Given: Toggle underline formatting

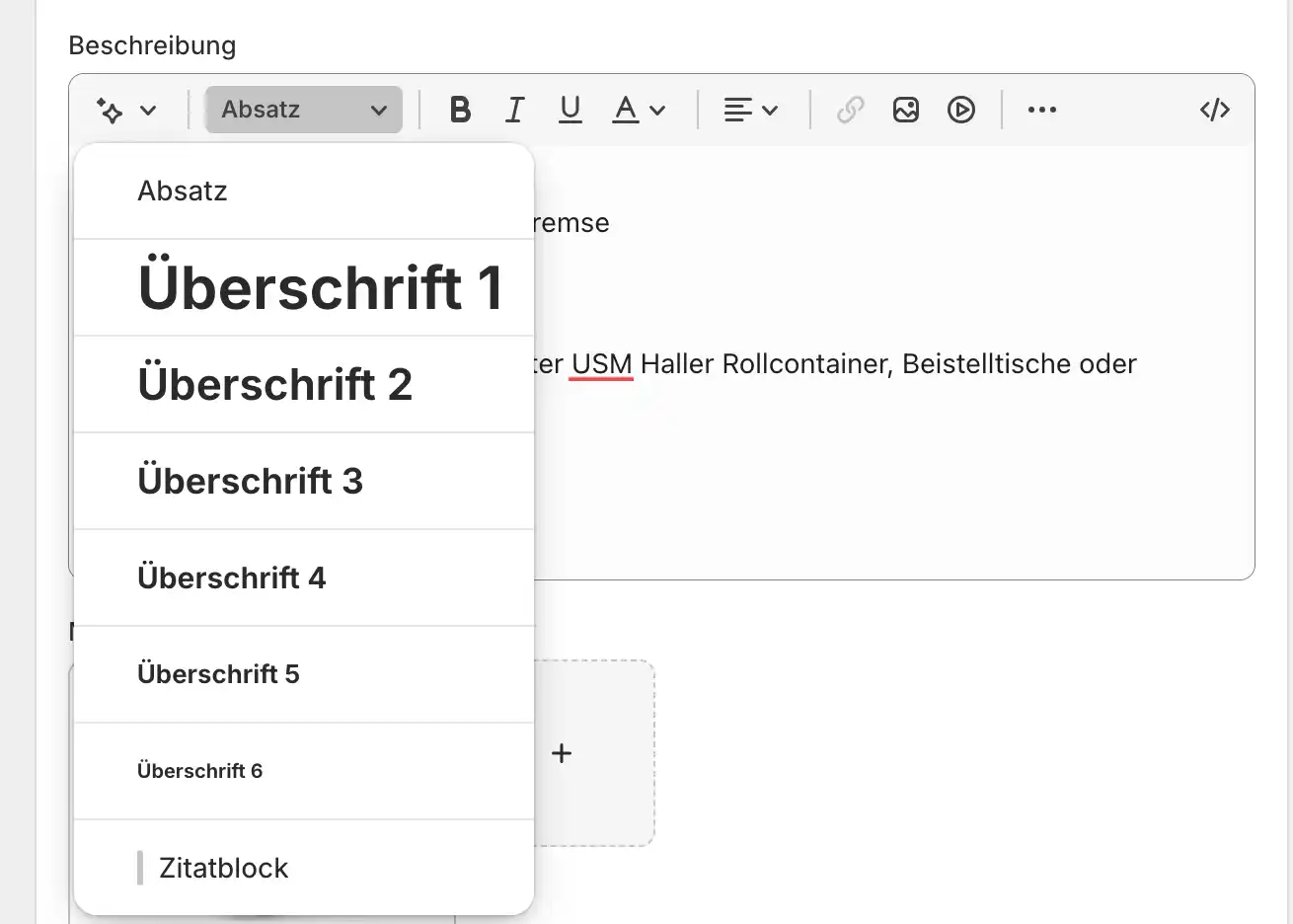Looking at the screenshot, I should [x=570, y=110].
